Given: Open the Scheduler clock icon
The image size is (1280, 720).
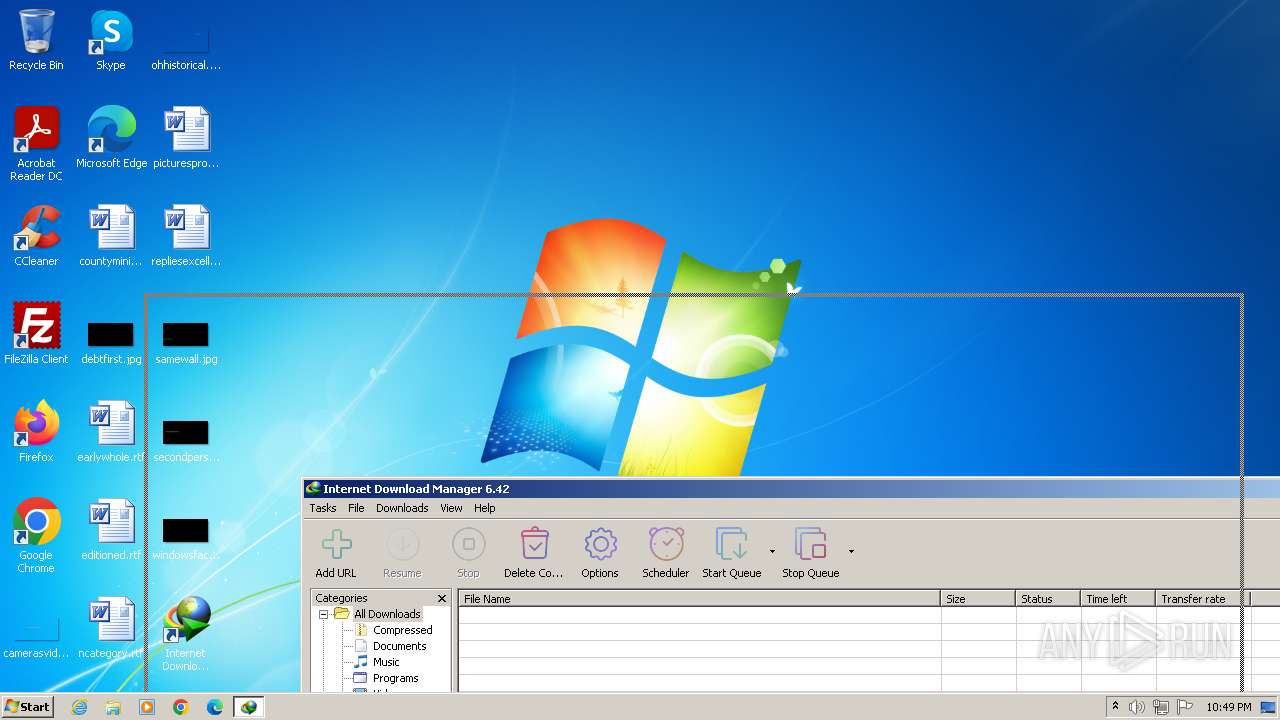Looking at the screenshot, I should pyautogui.click(x=666, y=553).
